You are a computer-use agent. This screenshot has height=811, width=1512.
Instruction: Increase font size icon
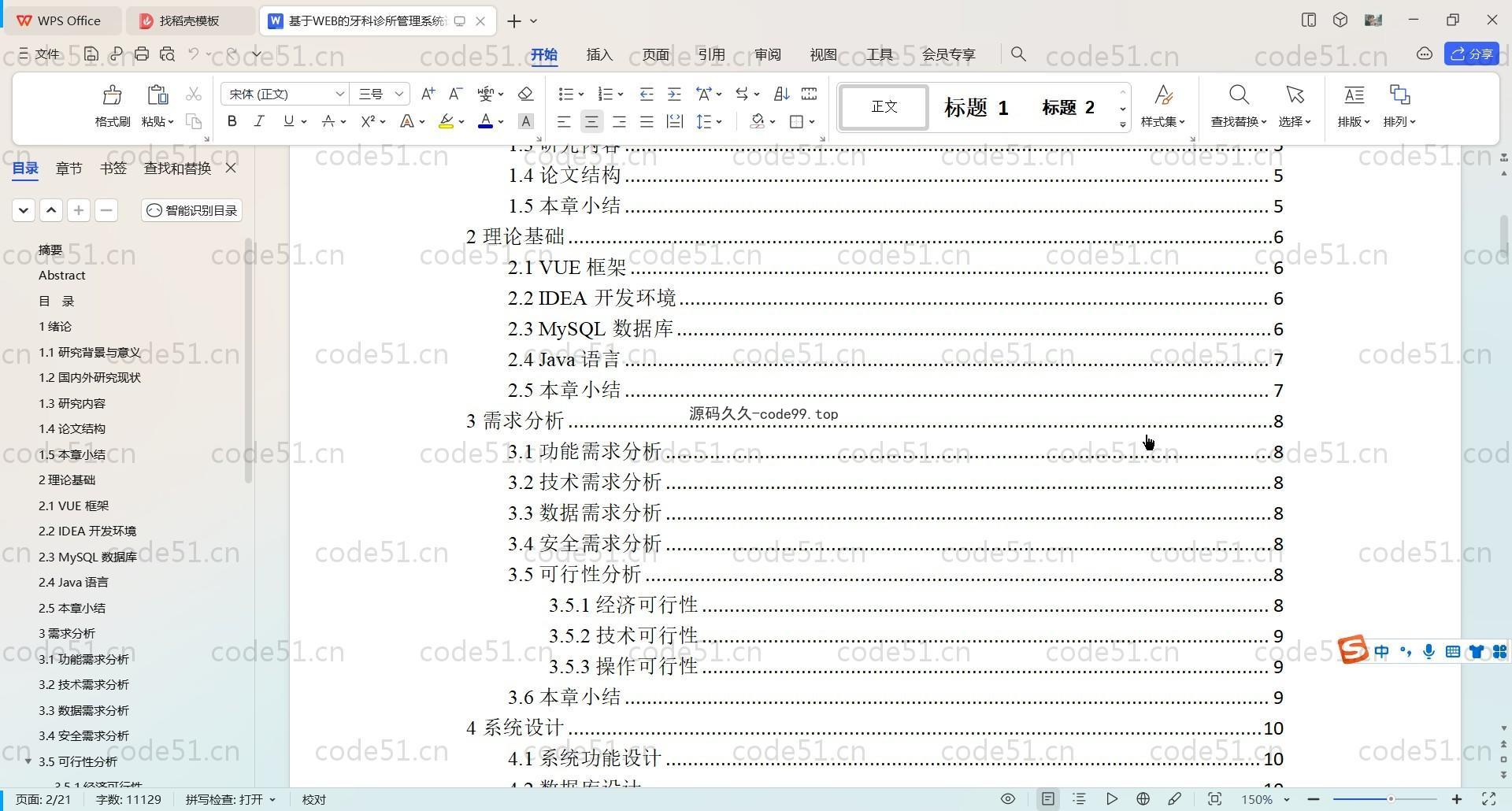click(x=428, y=94)
